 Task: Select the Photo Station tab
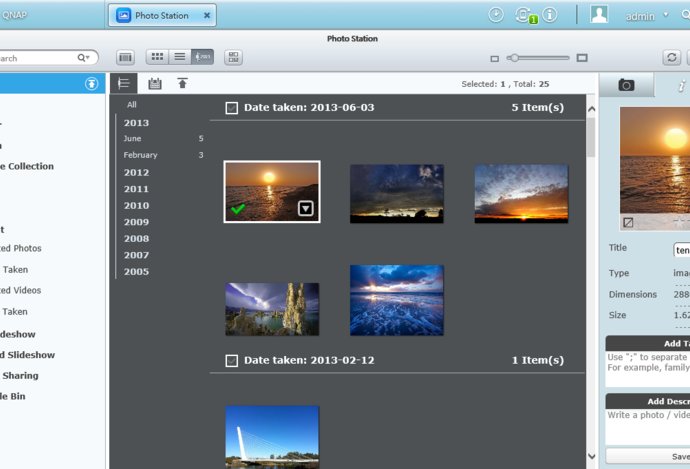[162, 15]
